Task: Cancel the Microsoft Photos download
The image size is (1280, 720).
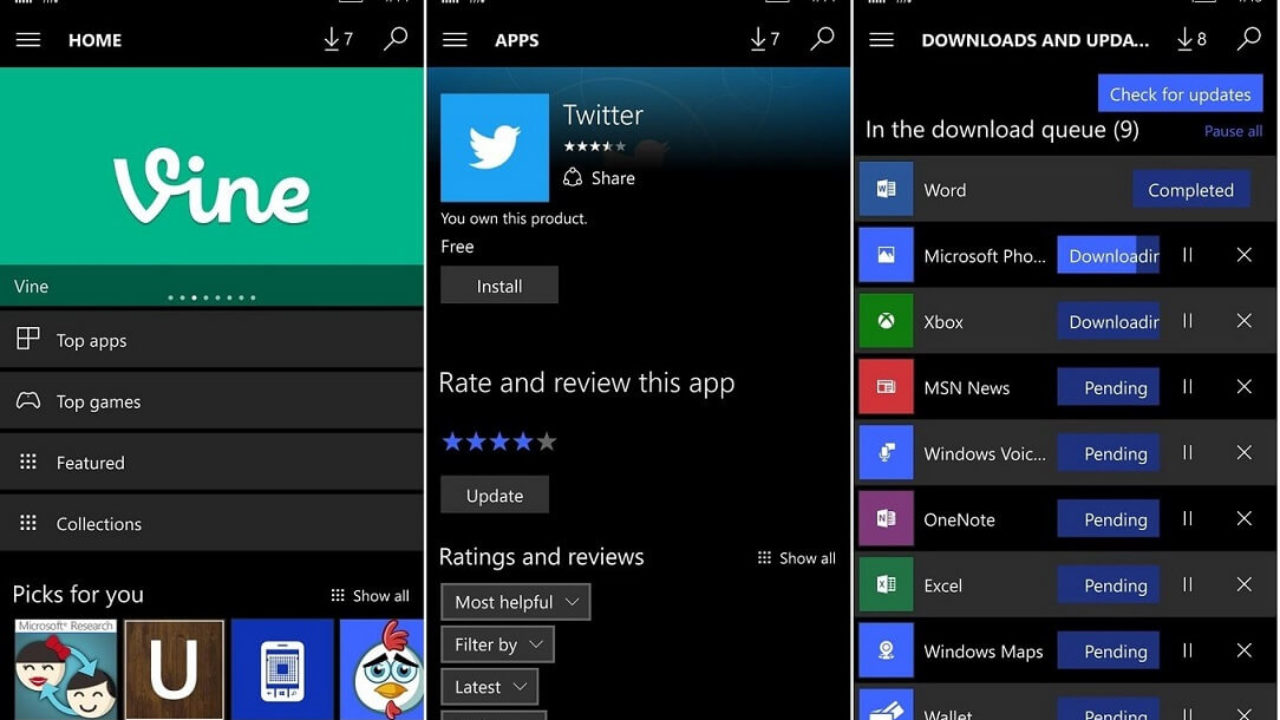Action: point(1244,255)
